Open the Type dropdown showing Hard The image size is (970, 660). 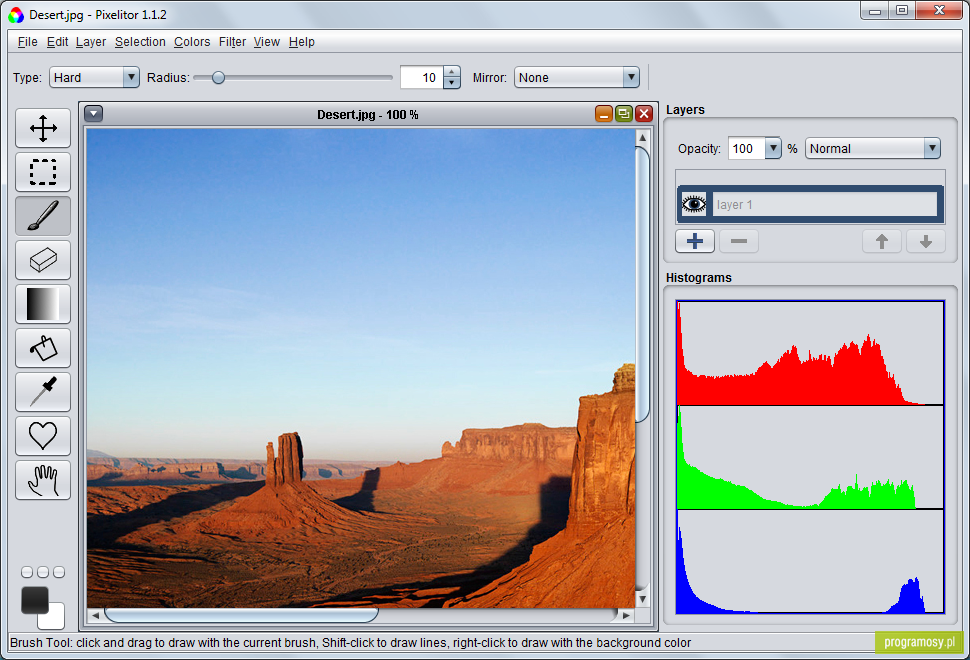pos(94,77)
